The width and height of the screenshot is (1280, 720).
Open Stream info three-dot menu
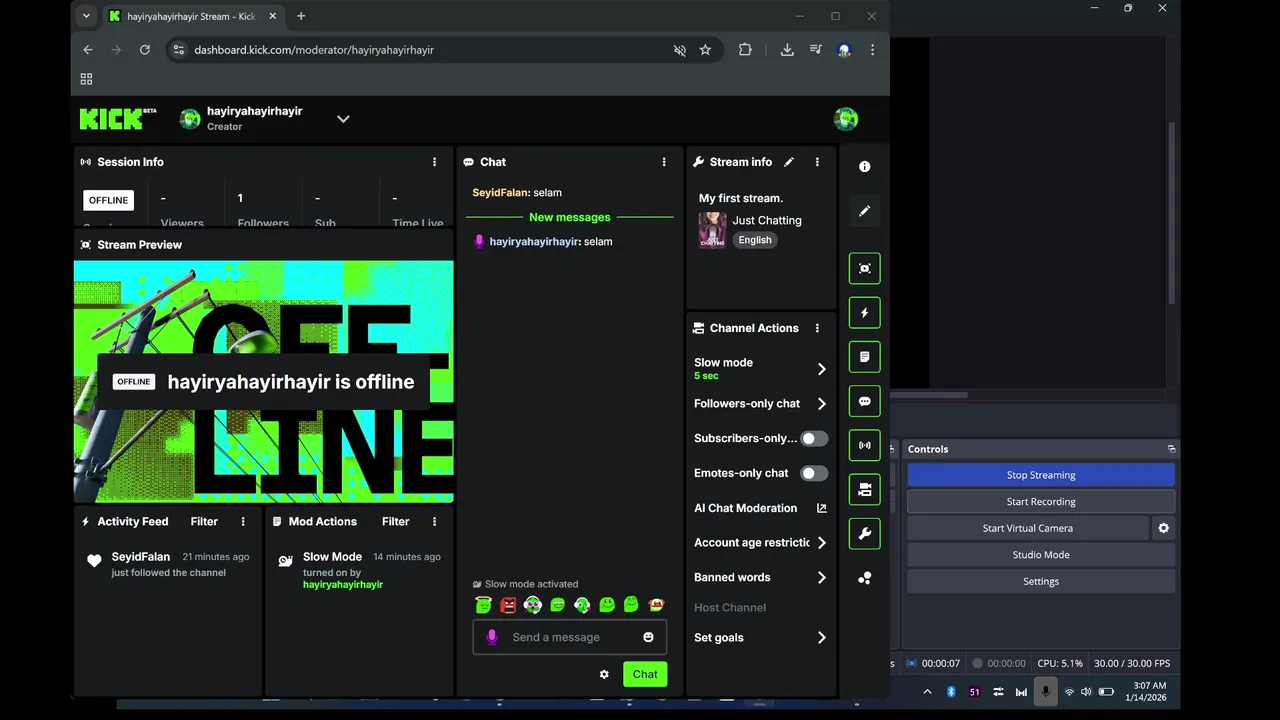[x=817, y=162]
